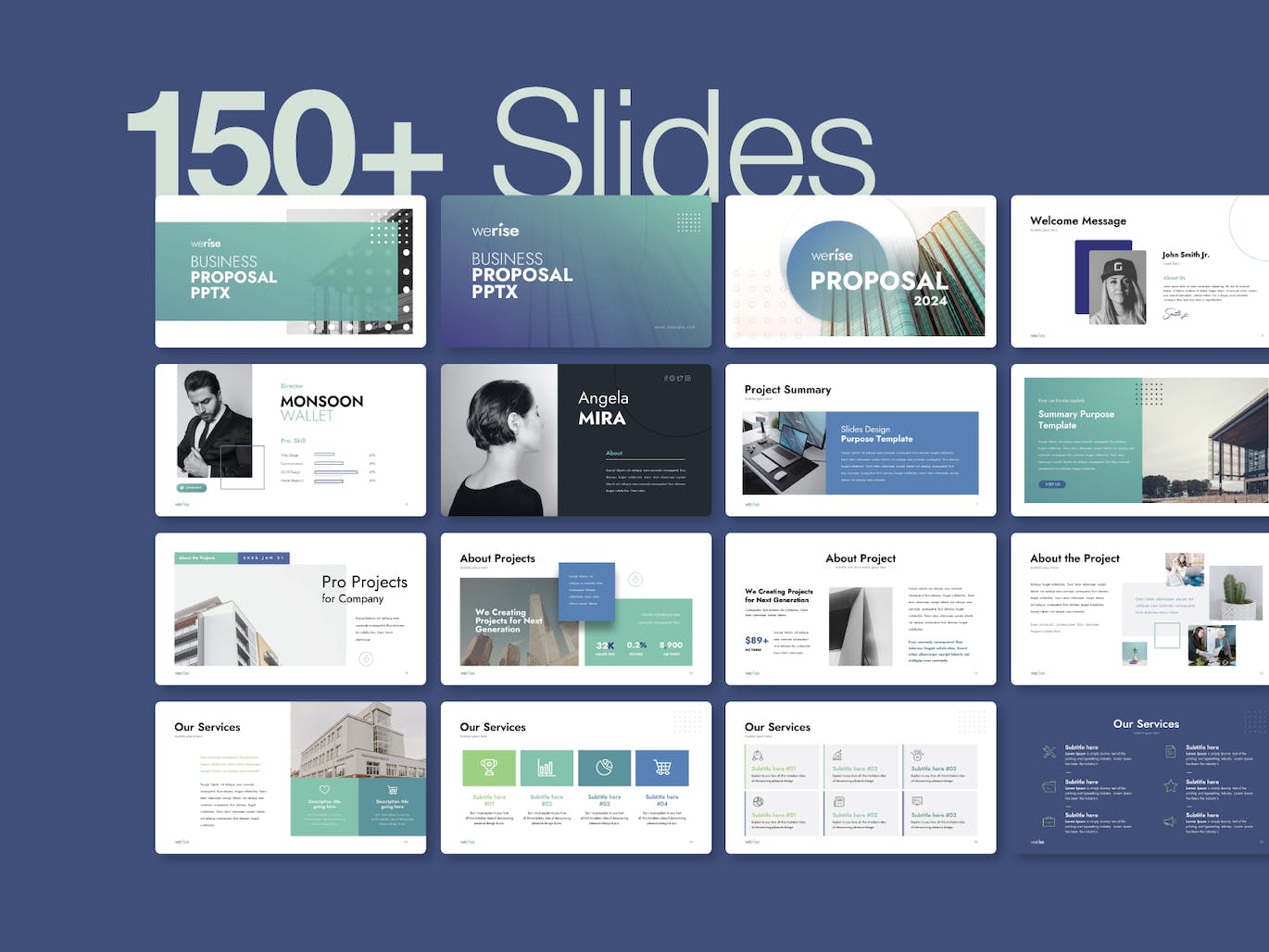This screenshot has width=1269, height=952.
Task: Open the Project Summary slide thumbnail
Action: click(861, 440)
